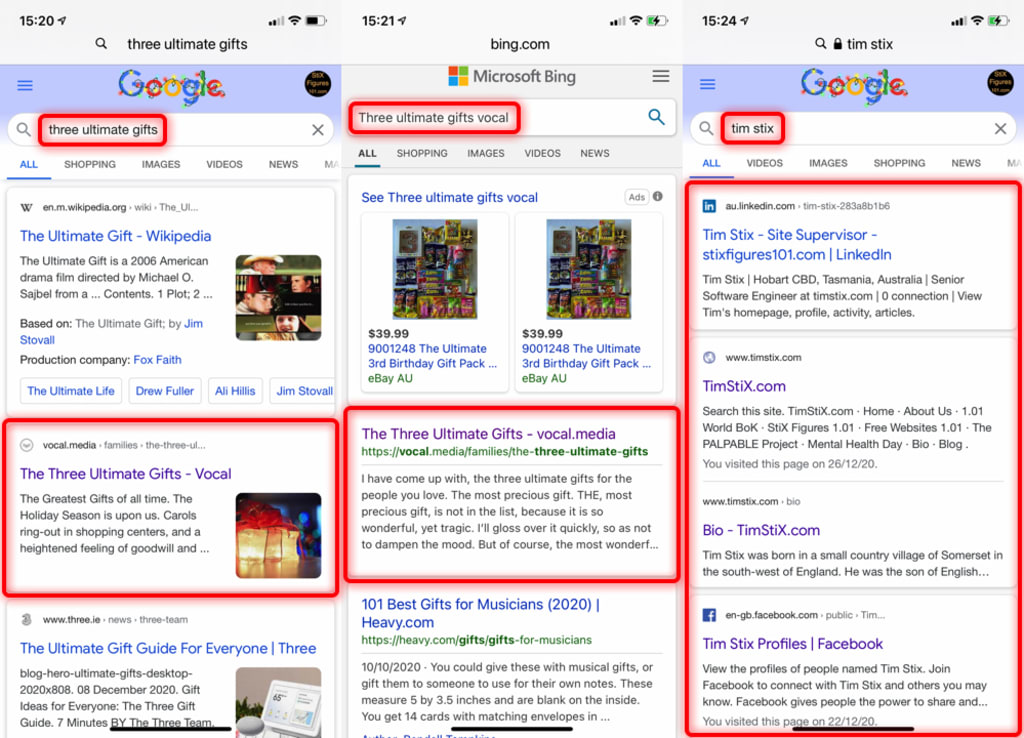The height and width of the screenshot is (738, 1024).
Task: Select SHOPPING tab in left Google results
Action: coord(90,165)
